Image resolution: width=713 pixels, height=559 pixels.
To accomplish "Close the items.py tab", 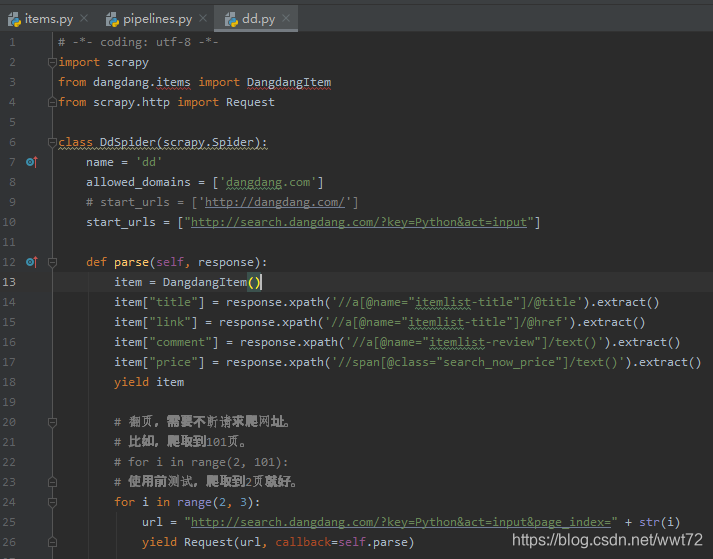I will point(84,18).
